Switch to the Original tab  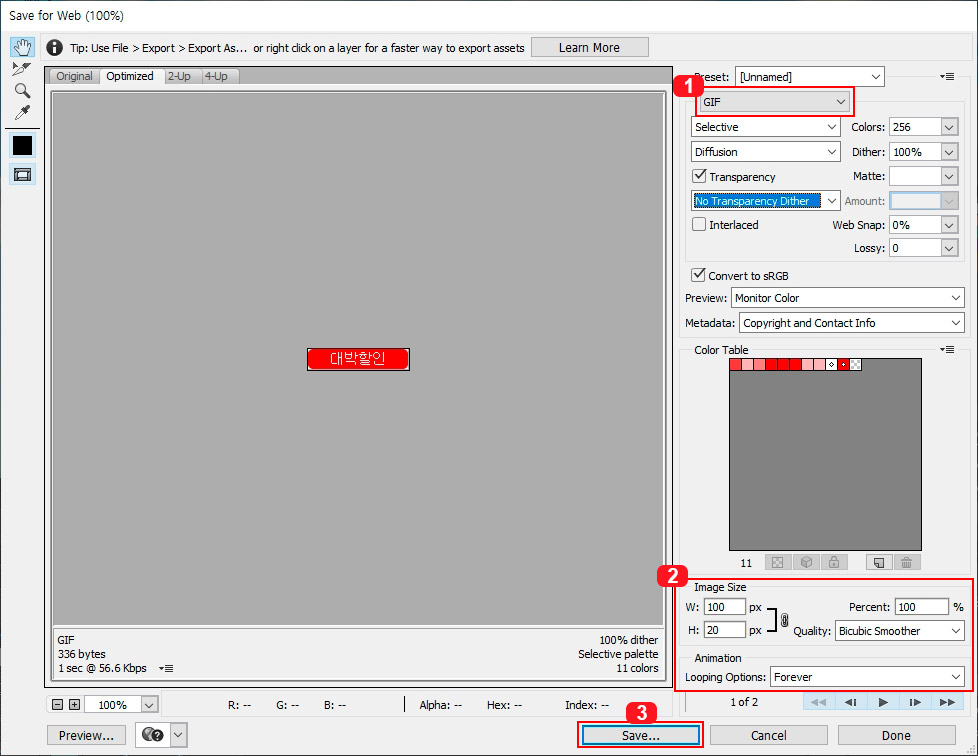[74, 76]
